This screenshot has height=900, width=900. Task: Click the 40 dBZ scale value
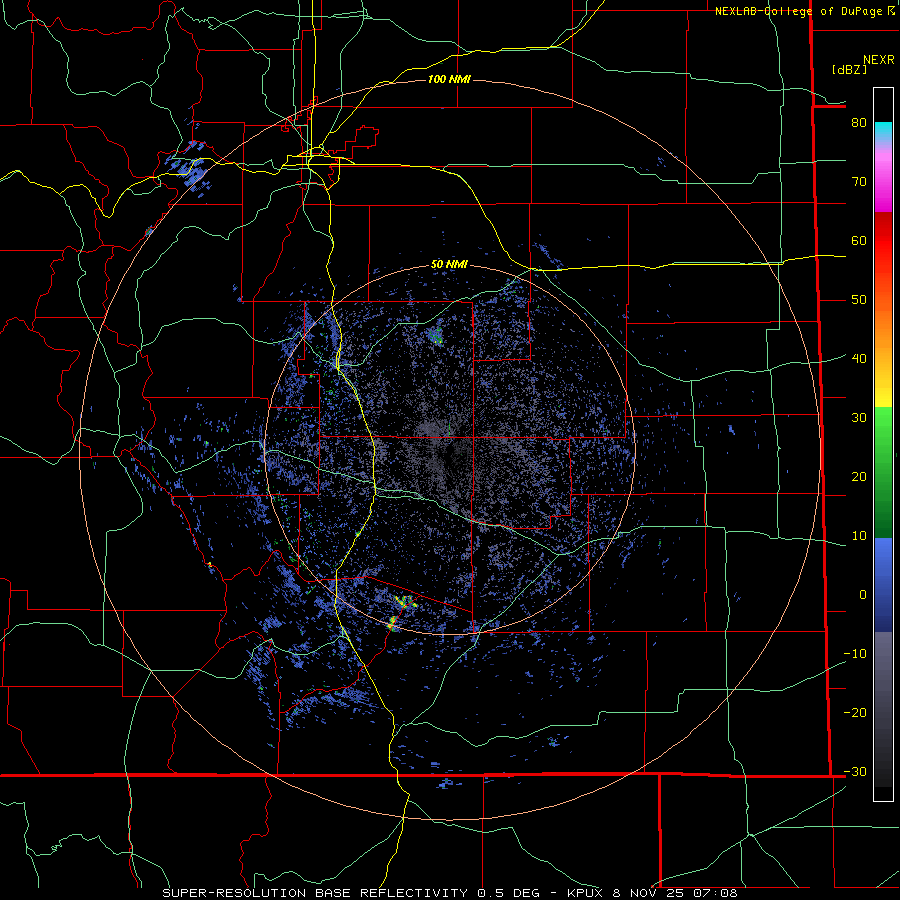859,358
